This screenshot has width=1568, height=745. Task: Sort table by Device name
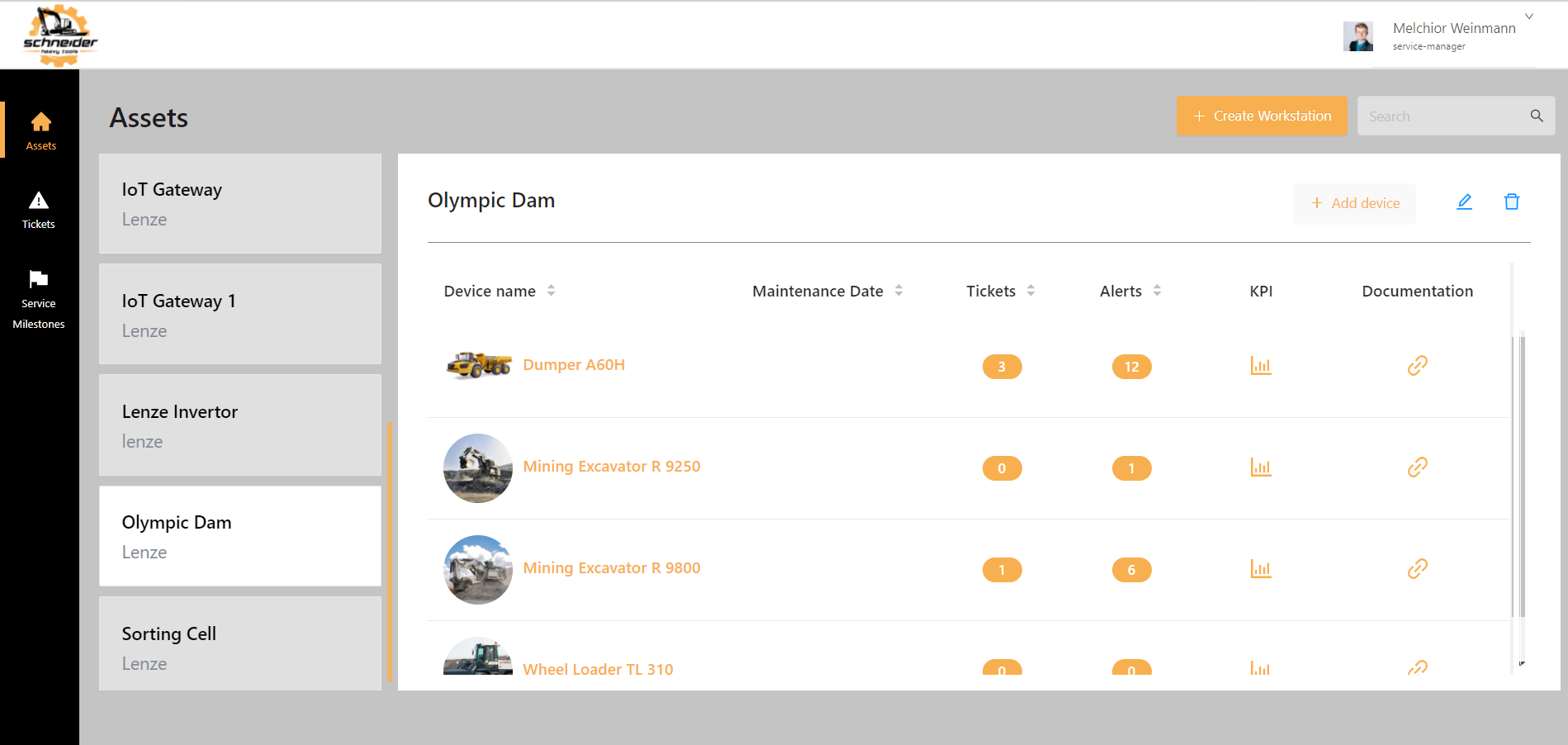point(551,291)
